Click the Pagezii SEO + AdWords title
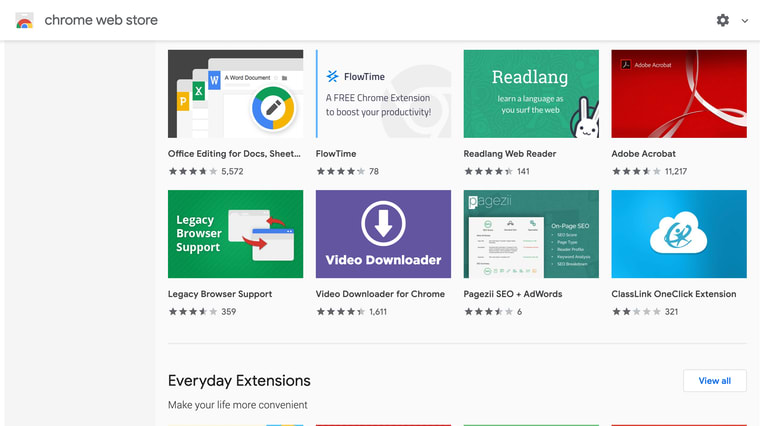 pos(513,294)
